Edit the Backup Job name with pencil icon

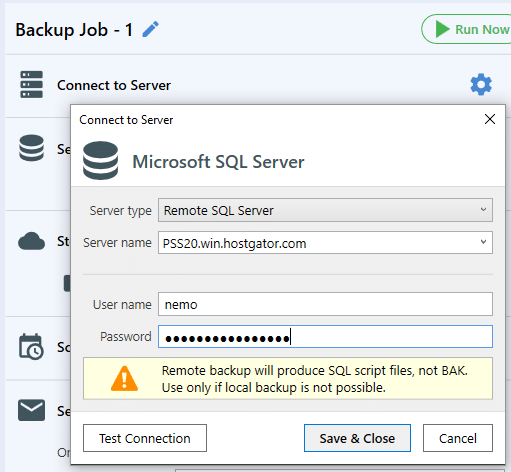[150, 29]
